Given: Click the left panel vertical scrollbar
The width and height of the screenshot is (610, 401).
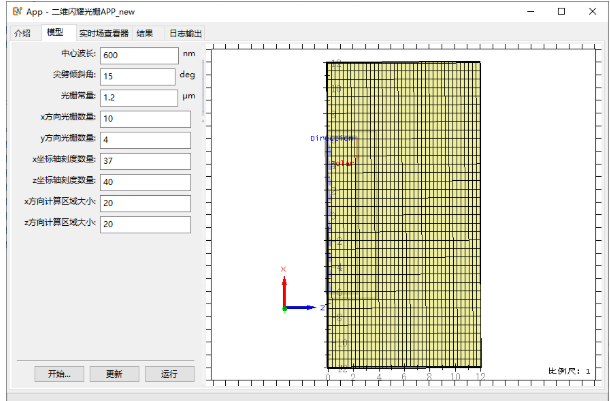Looking at the screenshot, I should [x=203, y=90].
